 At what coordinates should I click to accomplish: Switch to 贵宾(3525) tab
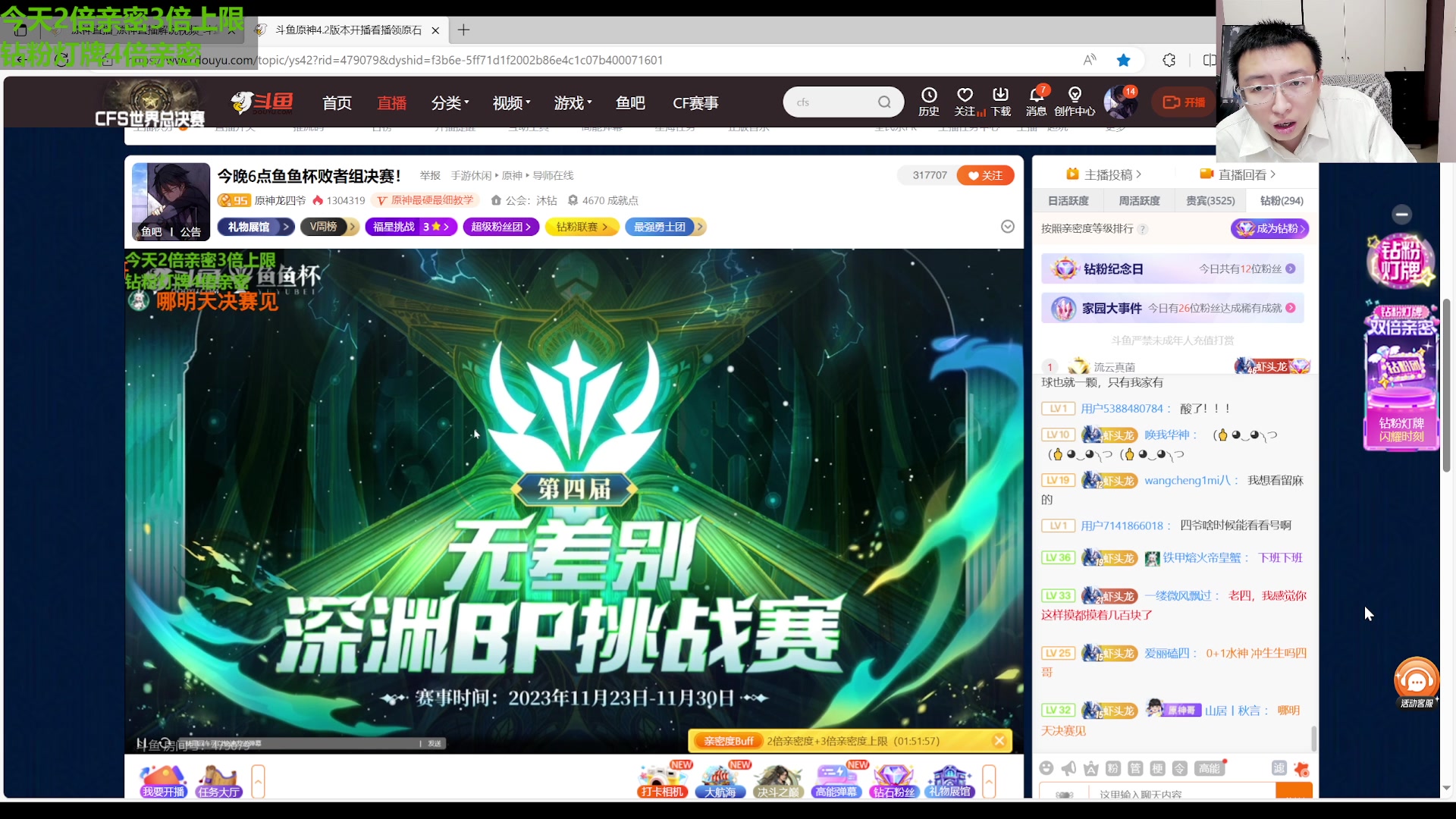coord(1210,201)
